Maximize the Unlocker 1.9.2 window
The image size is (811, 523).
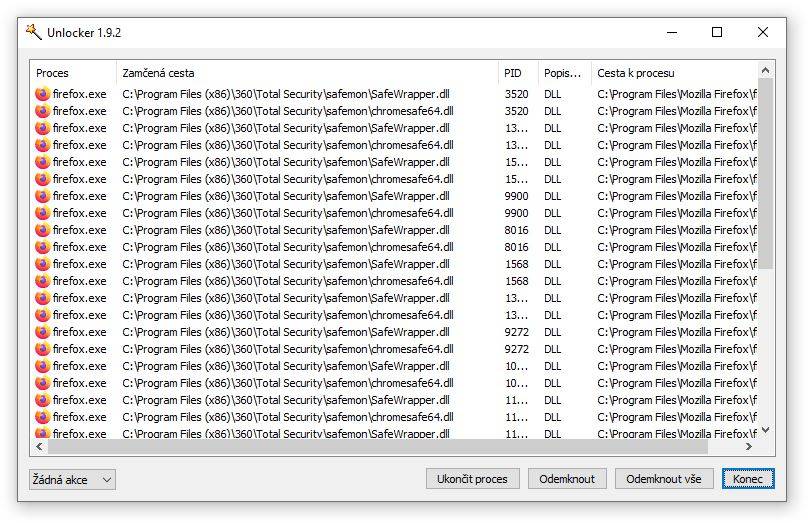[x=717, y=32]
